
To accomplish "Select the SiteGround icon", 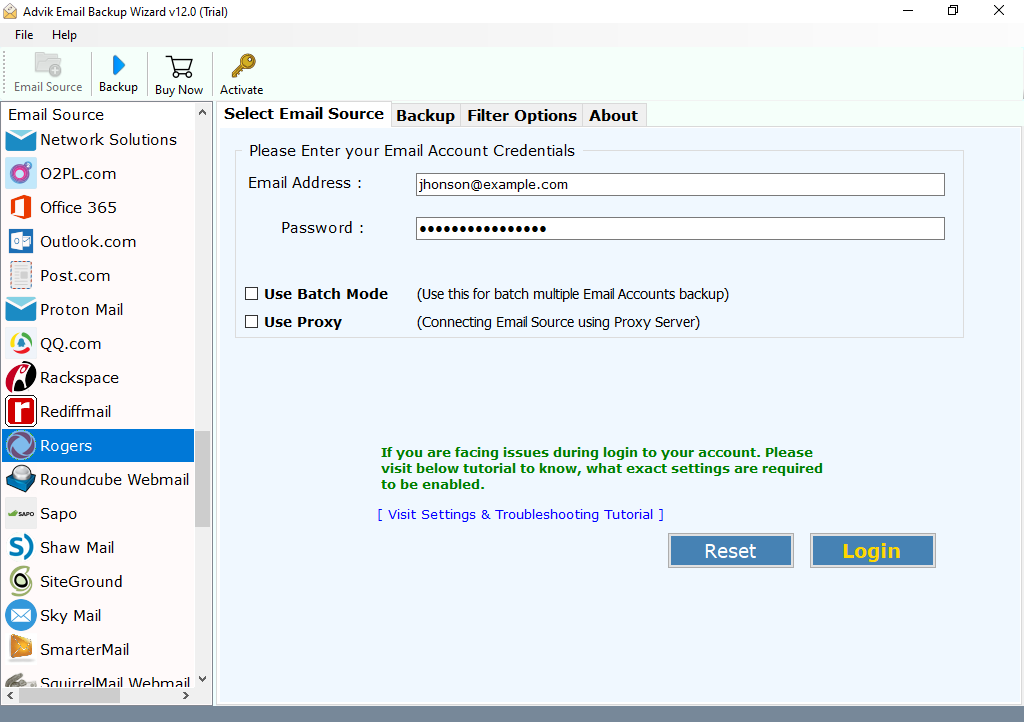I will click(x=21, y=581).
